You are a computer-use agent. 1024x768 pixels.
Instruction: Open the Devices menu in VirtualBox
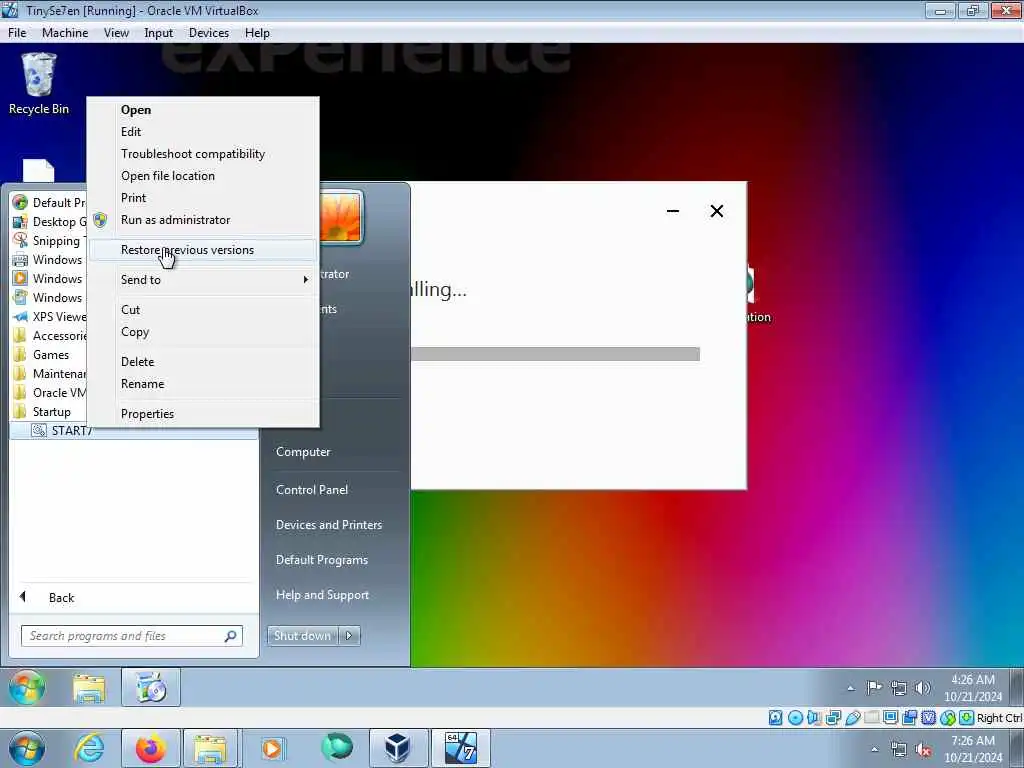tap(209, 33)
